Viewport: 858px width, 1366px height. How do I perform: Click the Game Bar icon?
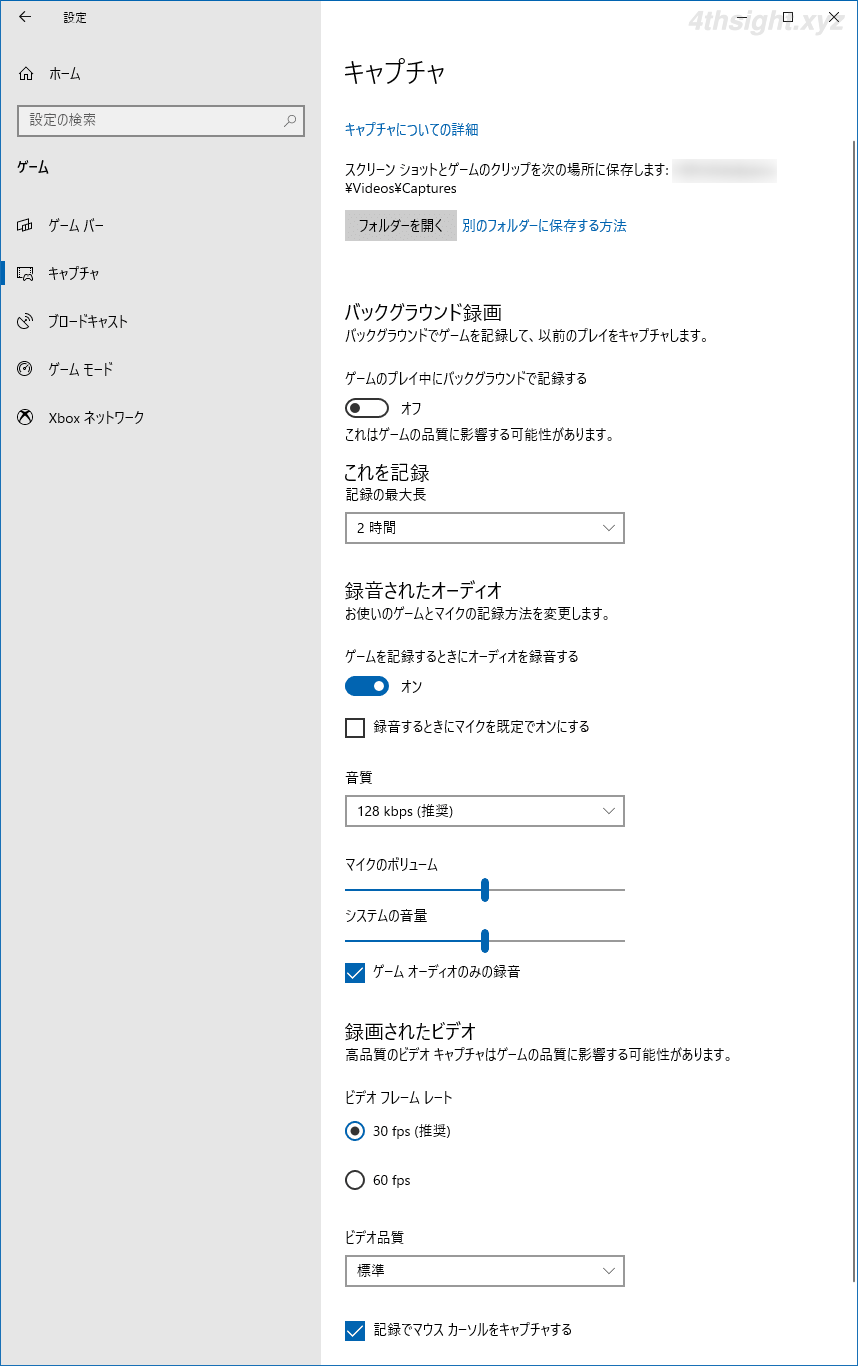pos(26,226)
